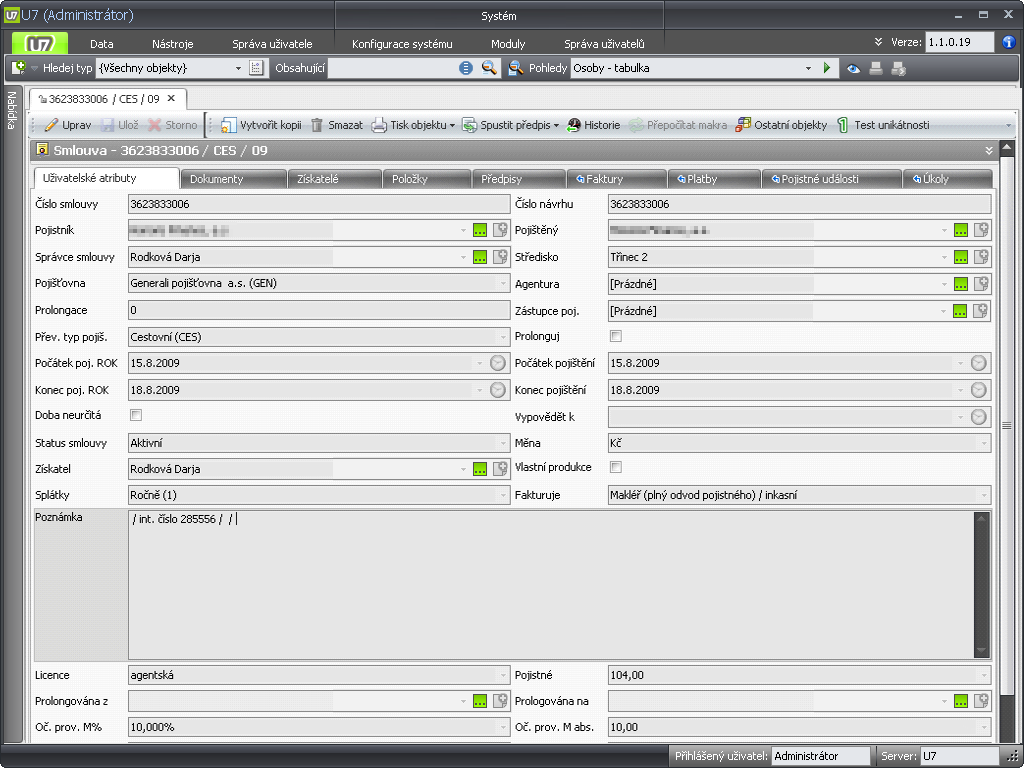1024x768 pixels.
Task: Enable the Prolonguj checkbox
Action: (x=616, y=336)
